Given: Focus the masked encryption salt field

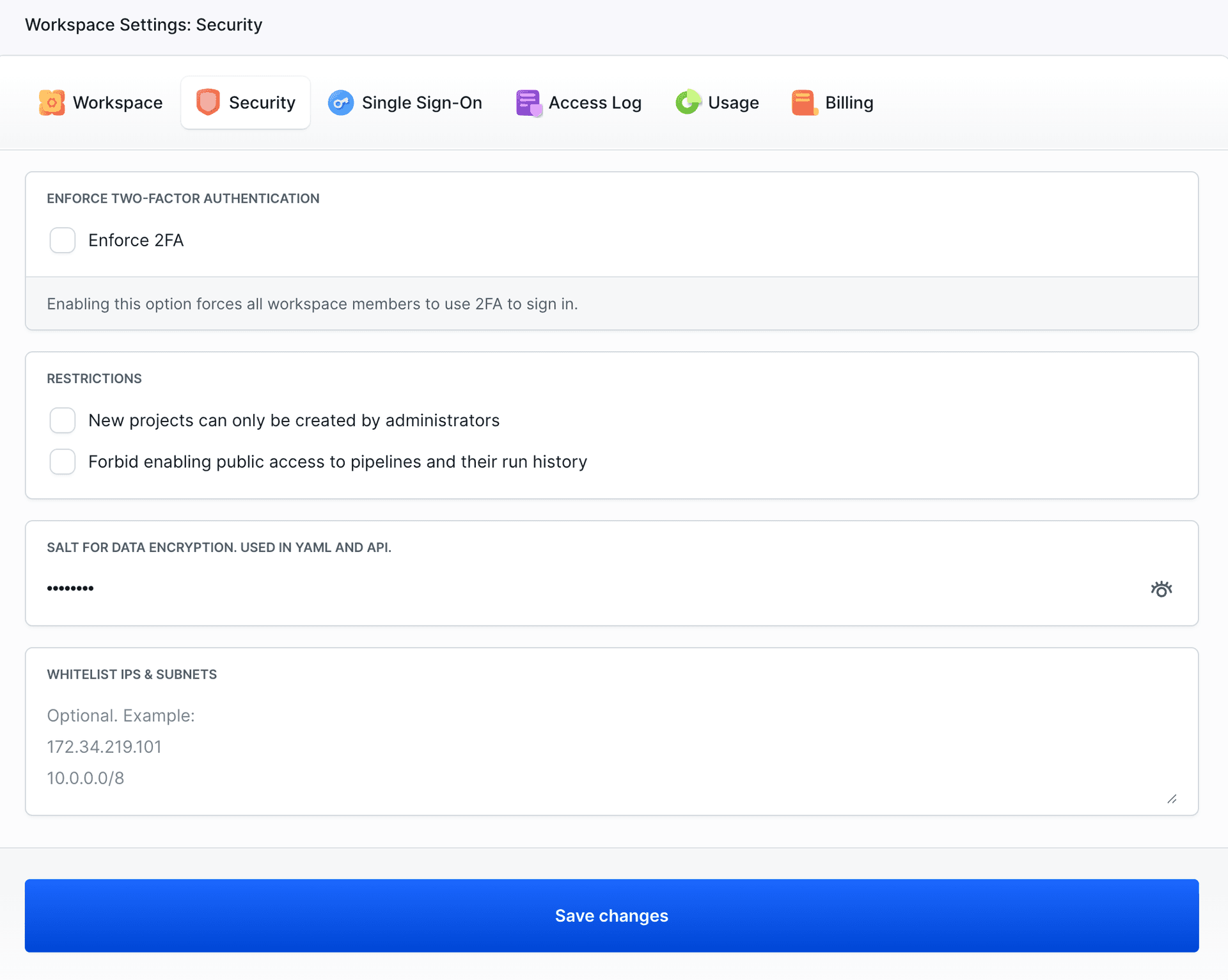Looking at the screenshot, I should (x=576, y=589).
